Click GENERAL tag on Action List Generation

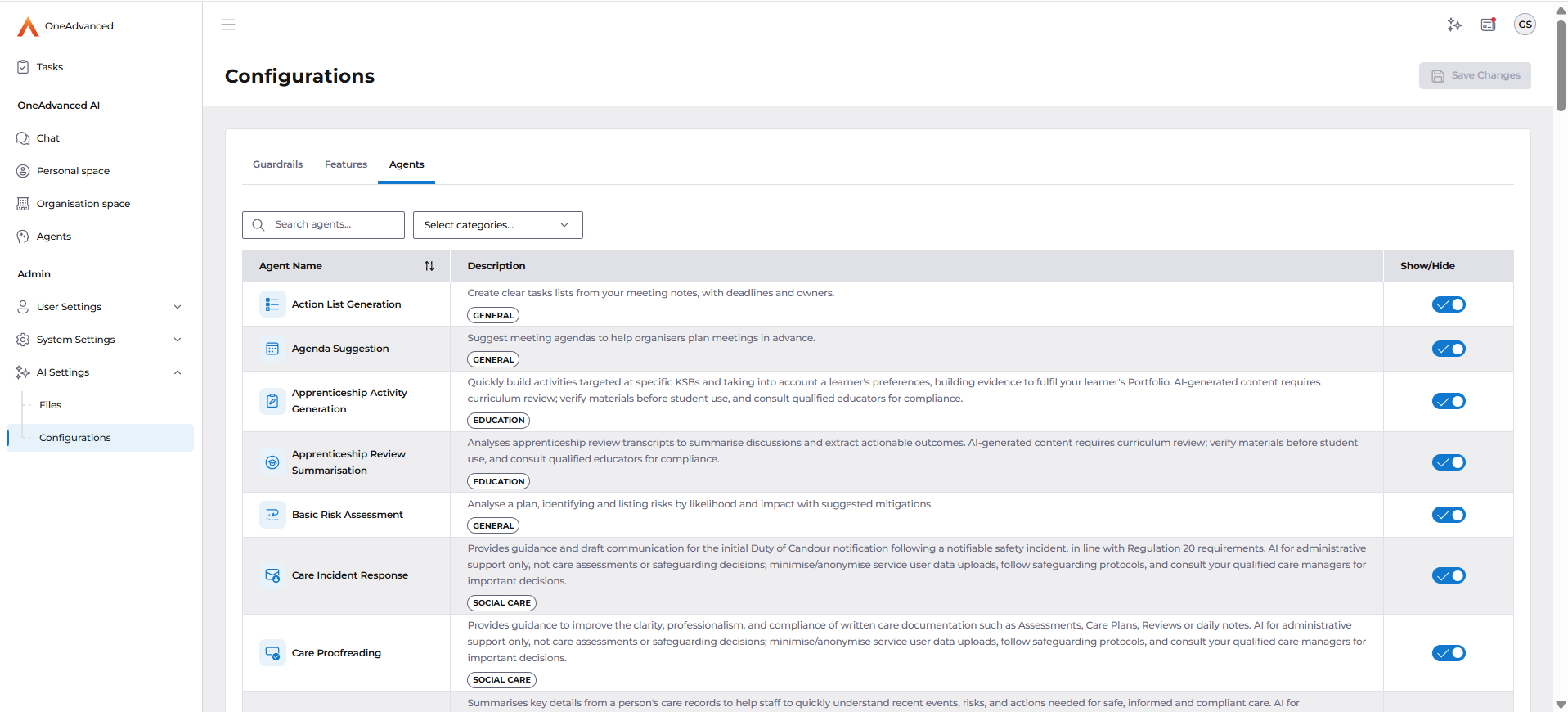(x=493, y=315)
